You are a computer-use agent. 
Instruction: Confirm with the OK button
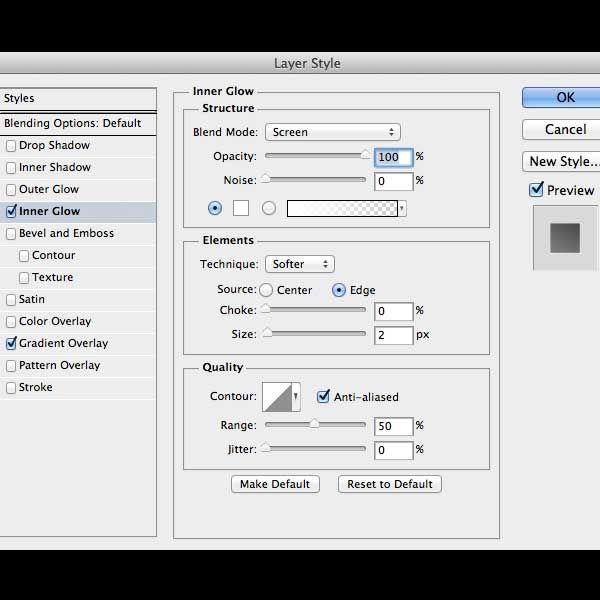(x=561, y=97)
